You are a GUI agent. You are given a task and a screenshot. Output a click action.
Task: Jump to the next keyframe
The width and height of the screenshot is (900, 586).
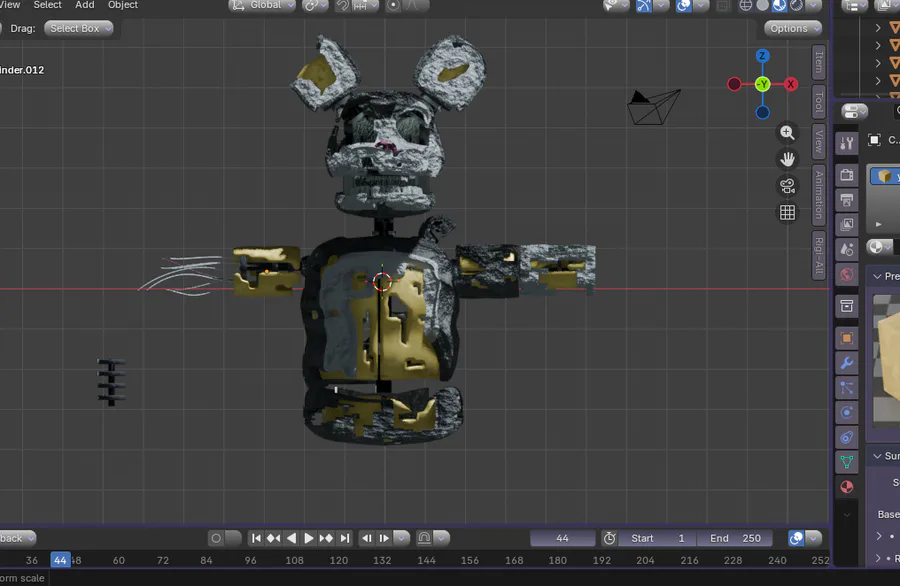(x=326, y=538)
